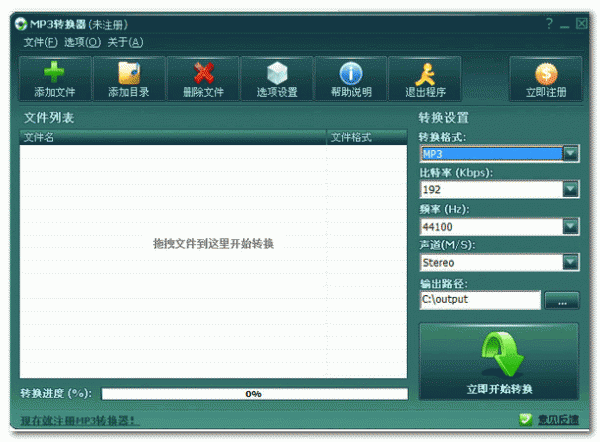Open the 选项(O) menu
600x442 pixels.
click(82, 42)
